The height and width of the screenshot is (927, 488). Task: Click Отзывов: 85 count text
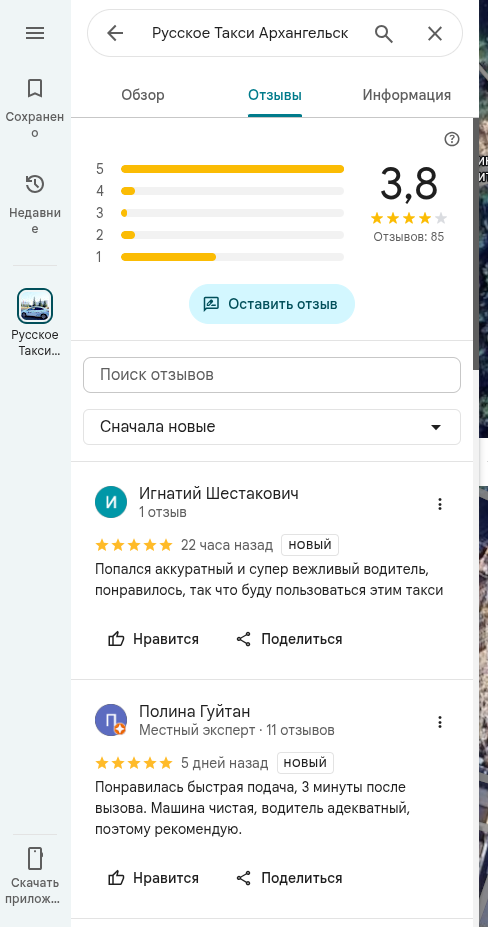click(x=408, y=237)
